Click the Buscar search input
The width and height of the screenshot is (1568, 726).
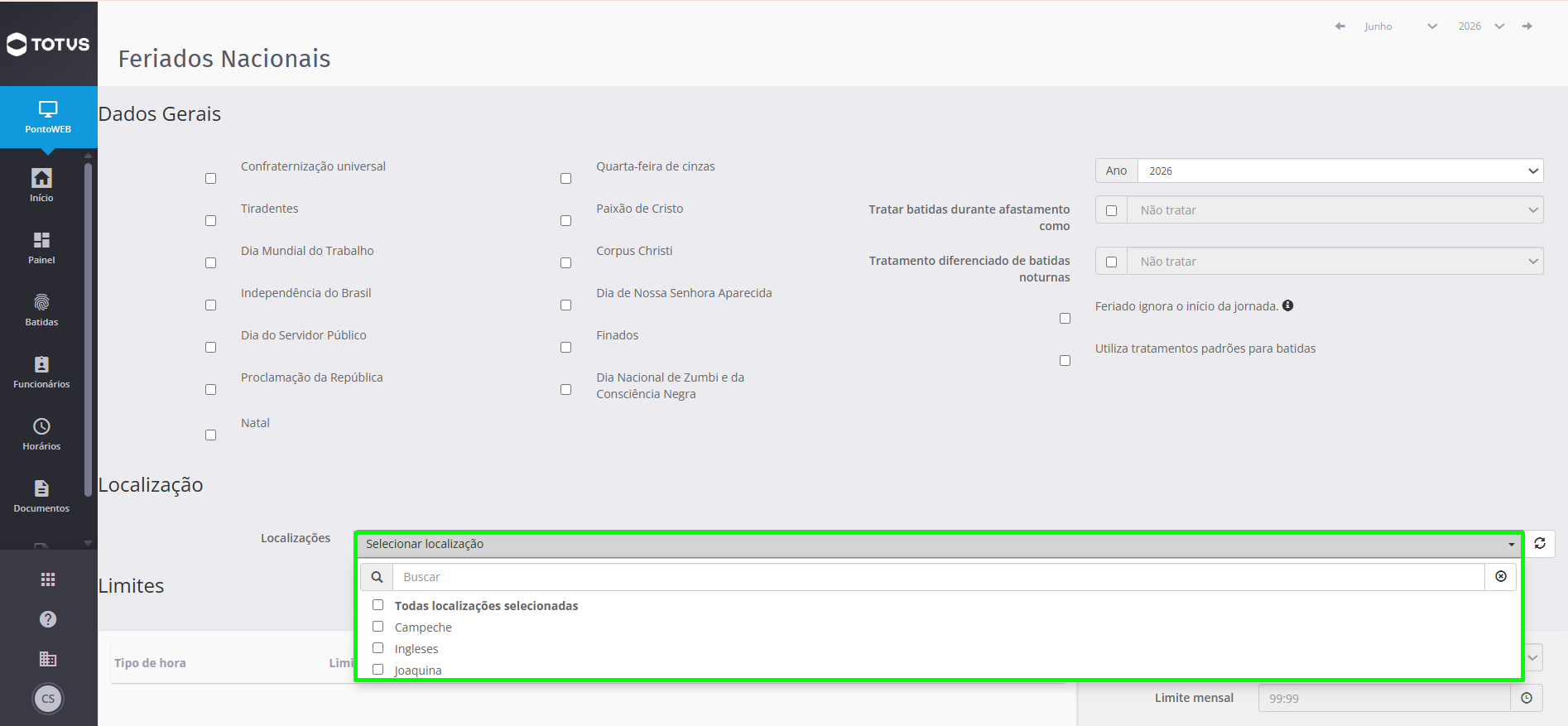coord(939,577)
